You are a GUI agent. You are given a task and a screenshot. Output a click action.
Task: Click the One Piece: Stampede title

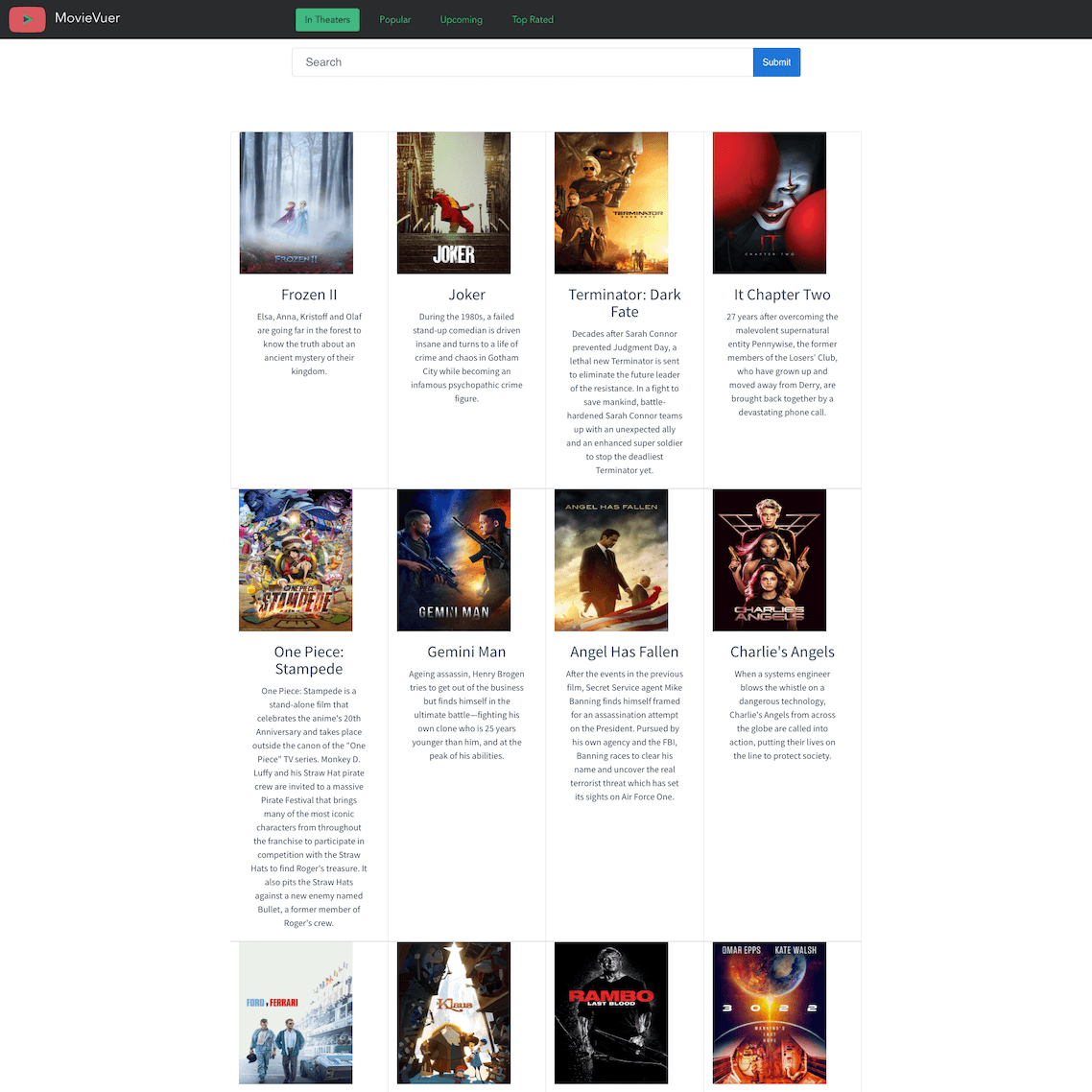click(309, 660)
